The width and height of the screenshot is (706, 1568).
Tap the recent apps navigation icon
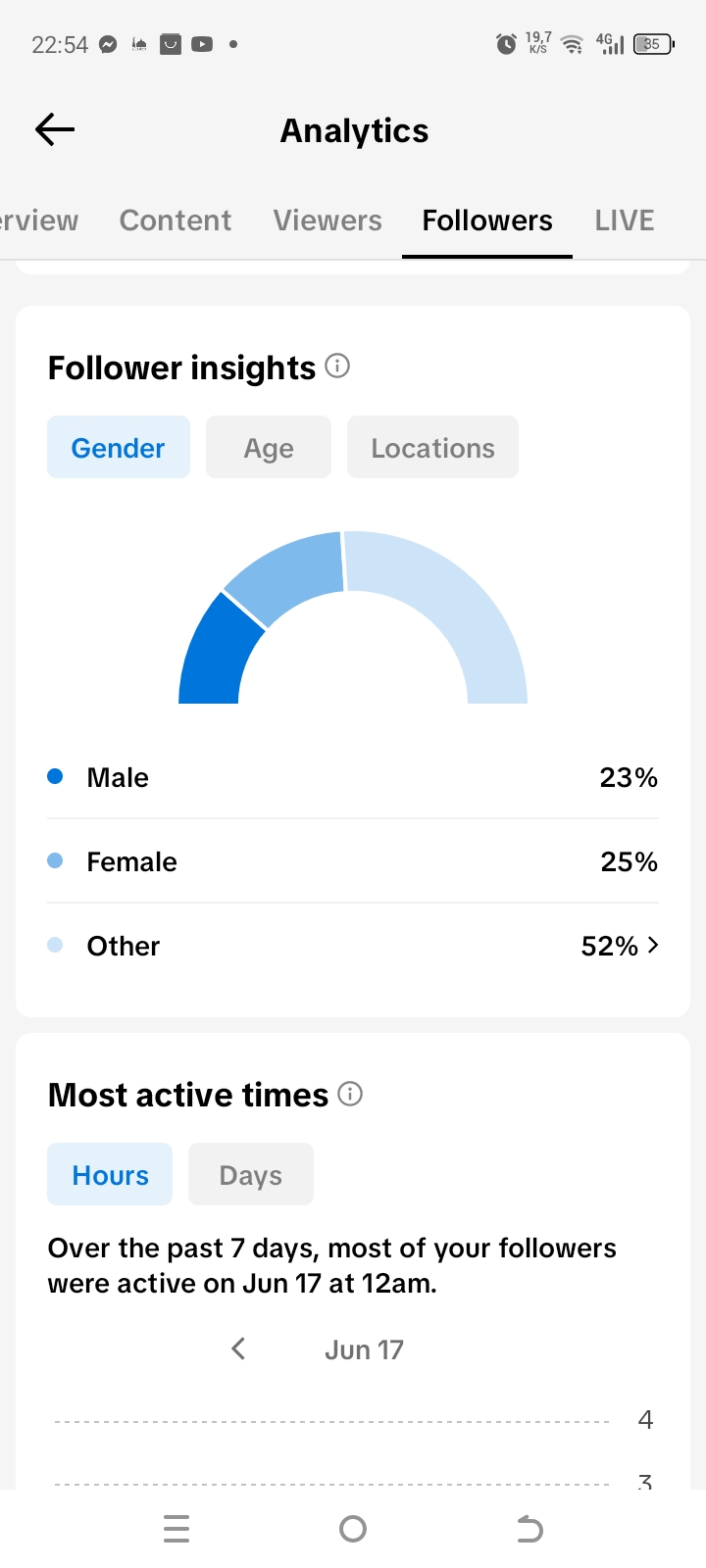(176, 1529)
